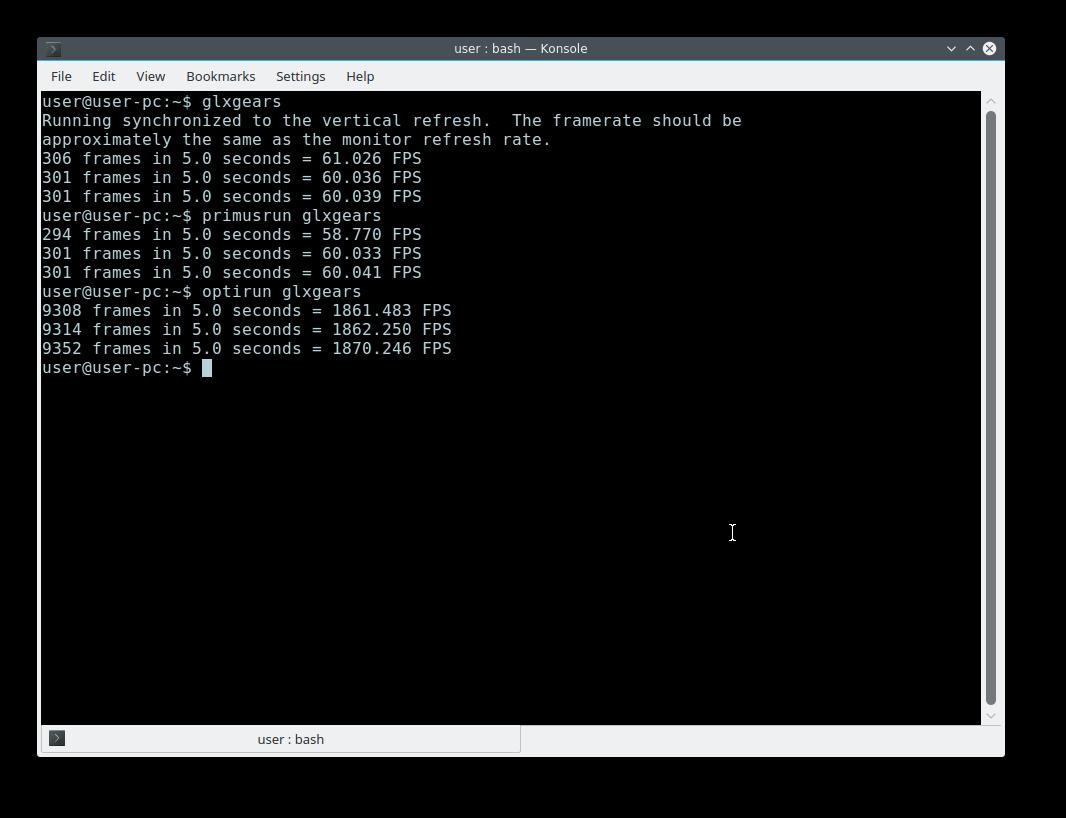Close the Konsole window
Viewport: 1066px width, 818px height.
click(989, 48)
